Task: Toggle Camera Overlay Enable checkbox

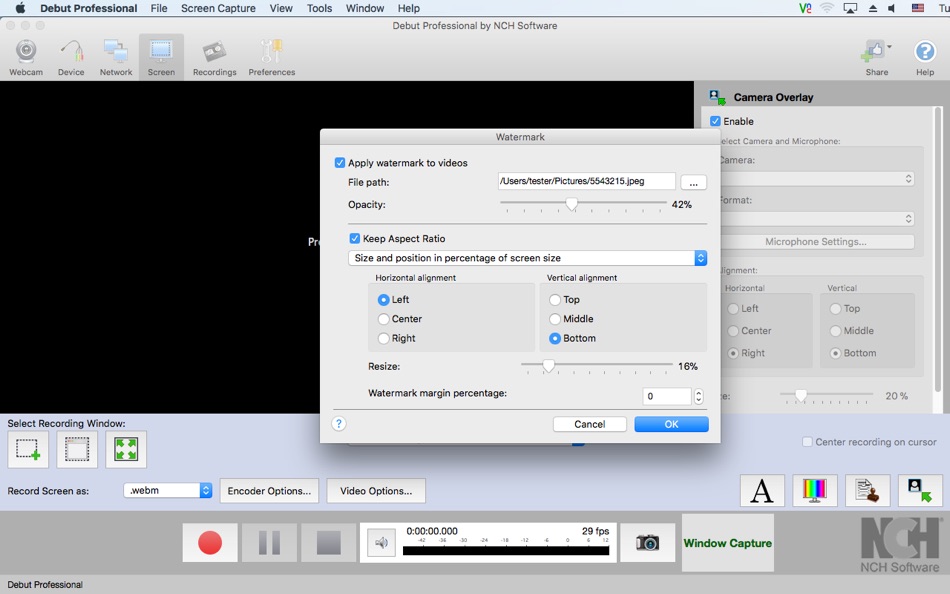Action: (x=716, y=121)
